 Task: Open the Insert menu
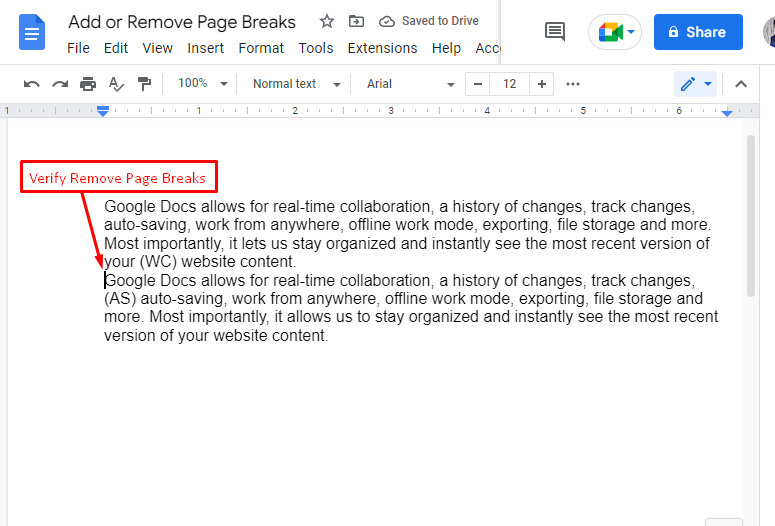point(205,48)
